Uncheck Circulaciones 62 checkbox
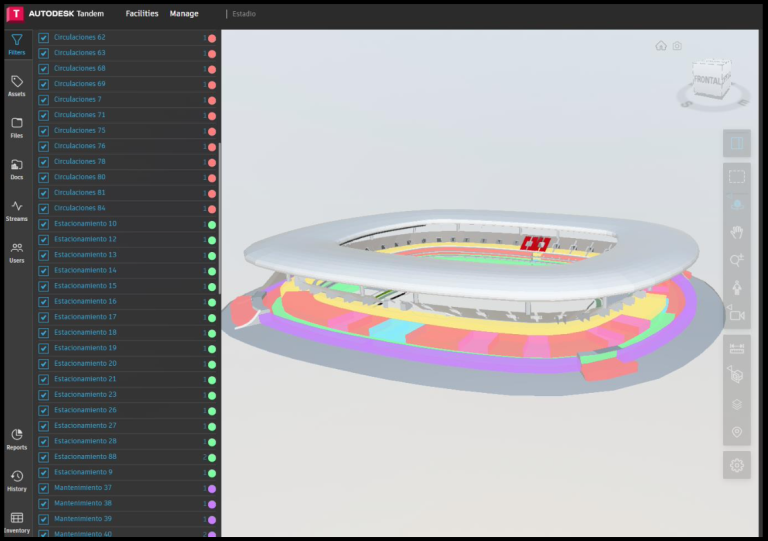Screen dimensions: 768x541 pos(44,38)
